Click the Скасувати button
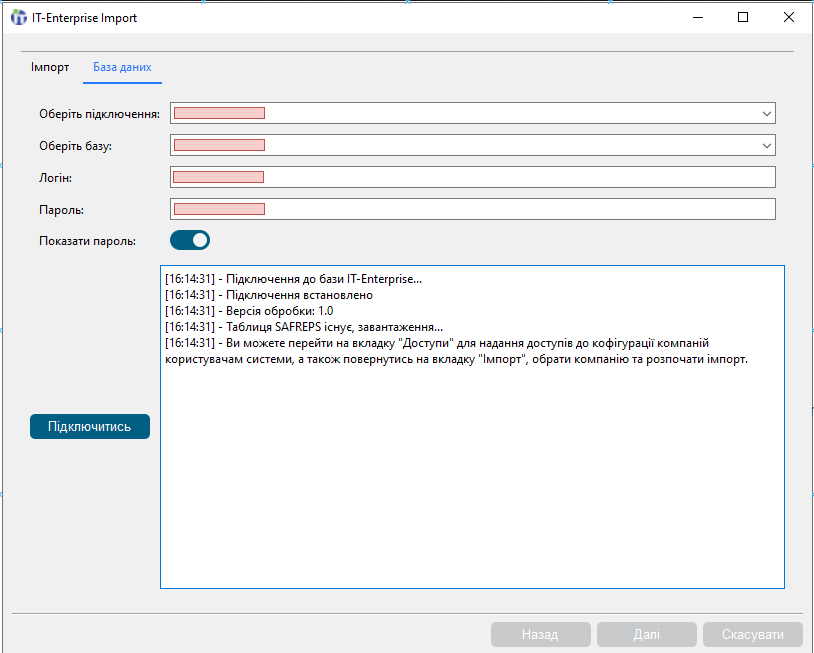This screenshot has width=814, height=653. click(x=753, y=634)
